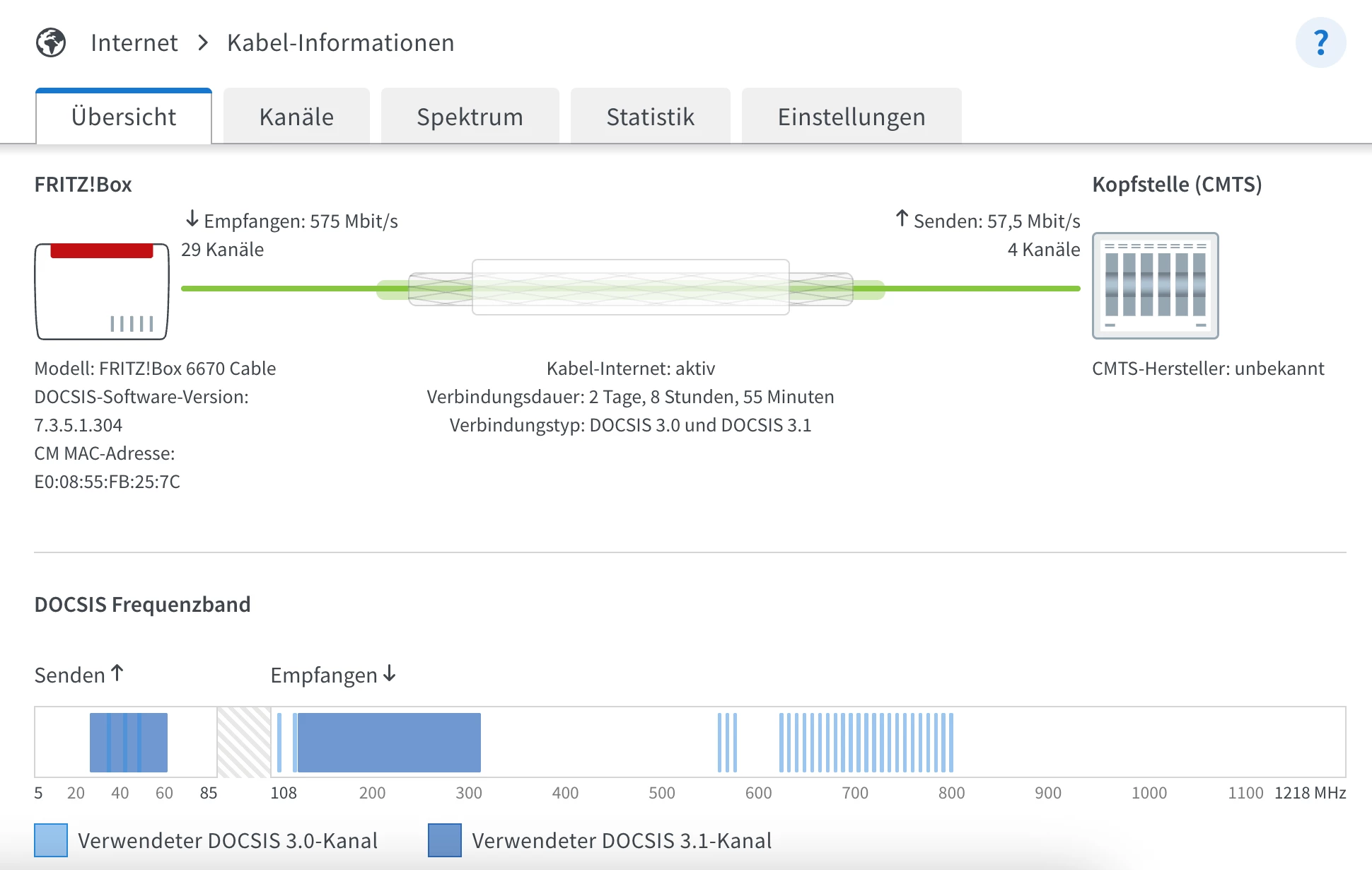Click the DOCSIS 3.0-Kanal legend swatch
1372x870 pixels.
coord(51,840)
